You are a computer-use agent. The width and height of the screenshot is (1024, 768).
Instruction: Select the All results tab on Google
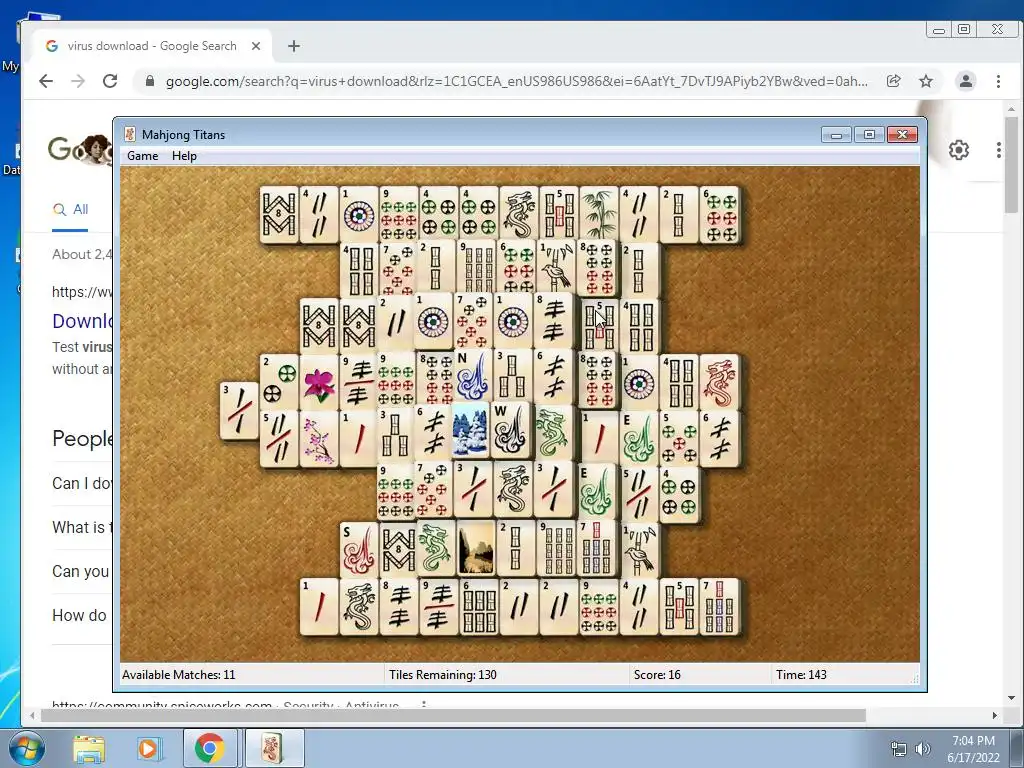71,210
